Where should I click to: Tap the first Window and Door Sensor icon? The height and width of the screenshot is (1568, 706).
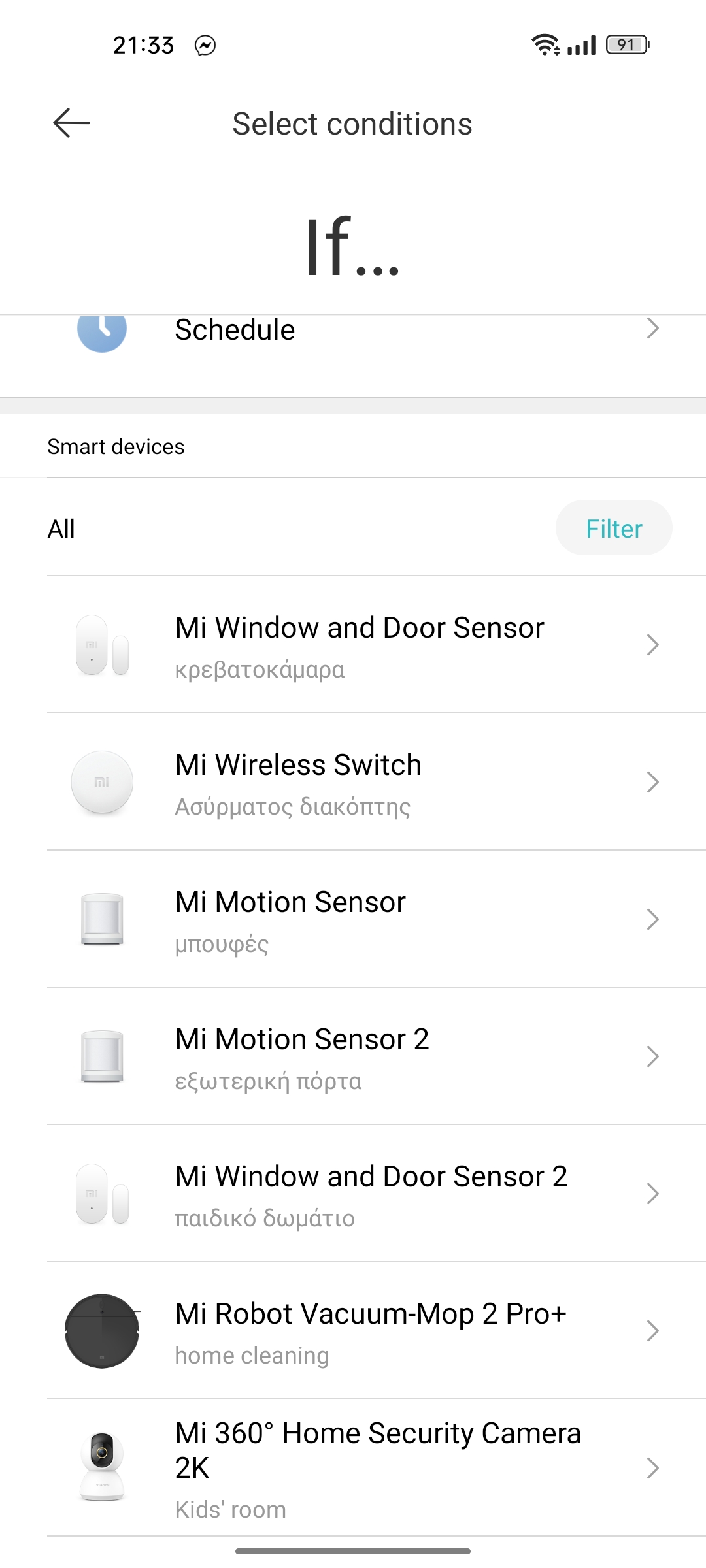click(x=102, y=645)
